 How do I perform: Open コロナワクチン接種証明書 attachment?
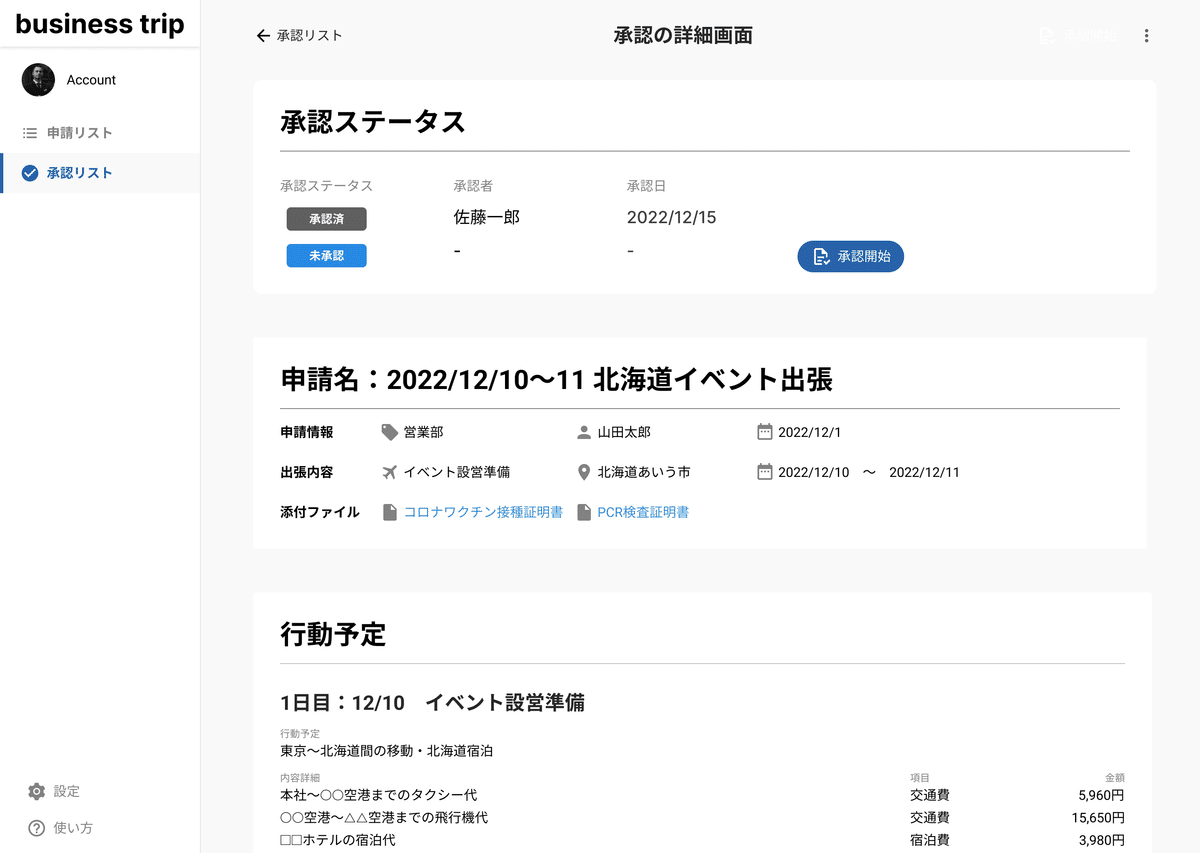(483, 512)
